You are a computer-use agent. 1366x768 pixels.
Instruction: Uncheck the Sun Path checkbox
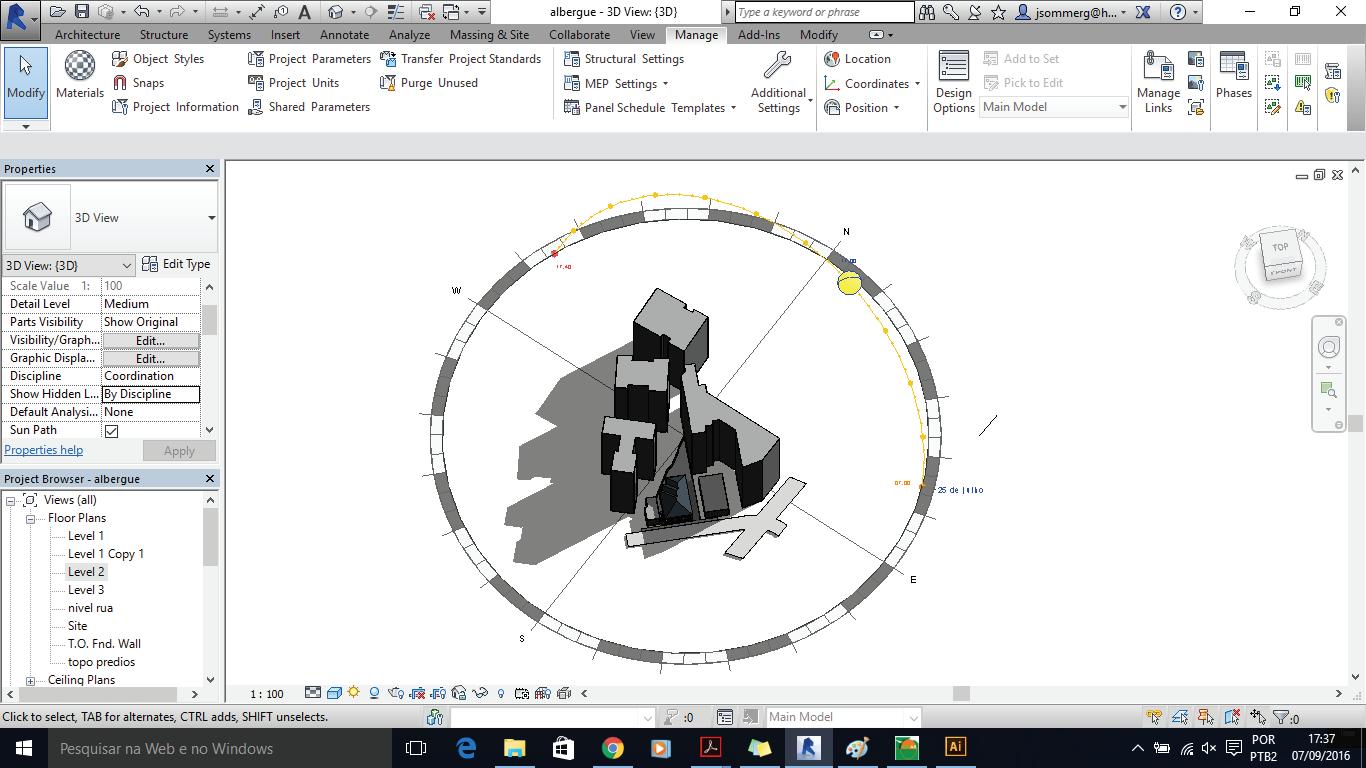coord(111,431)
